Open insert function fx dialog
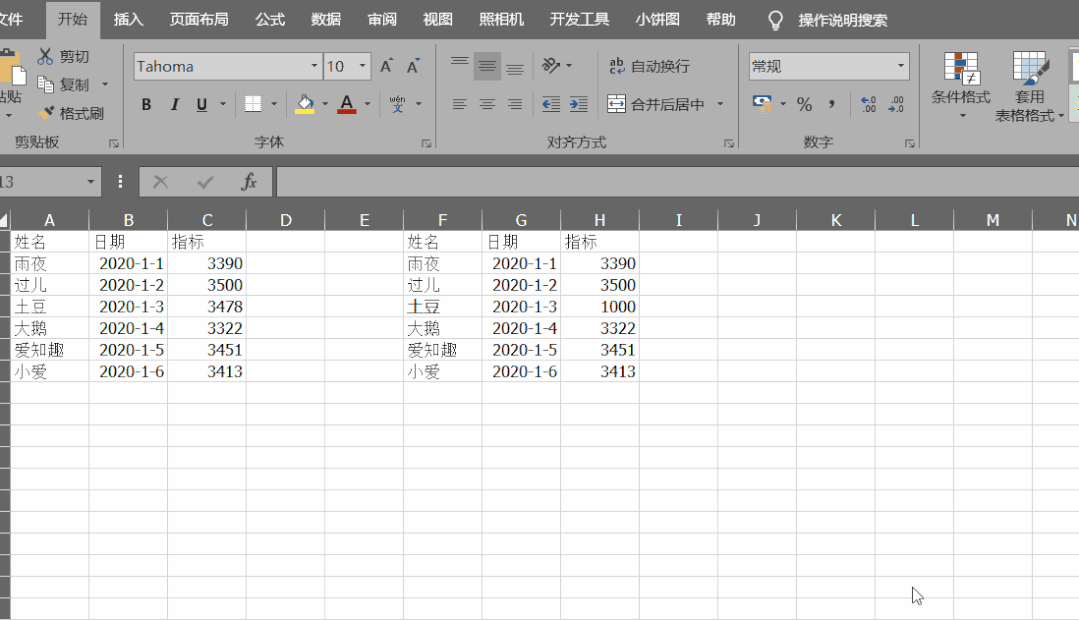 click(x=248, y=182)
